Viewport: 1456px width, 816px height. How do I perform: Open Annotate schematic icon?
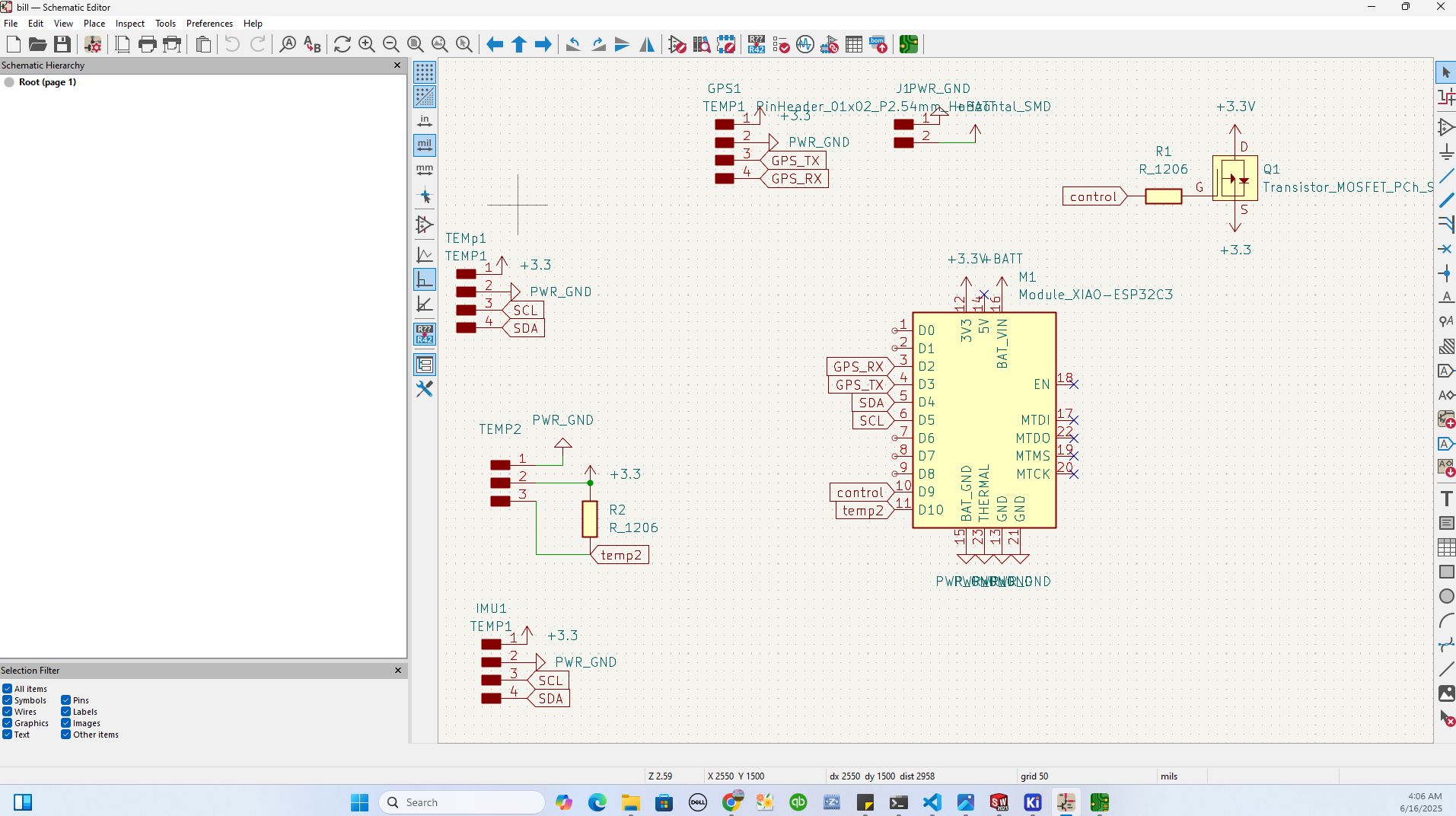pos(757,44)
